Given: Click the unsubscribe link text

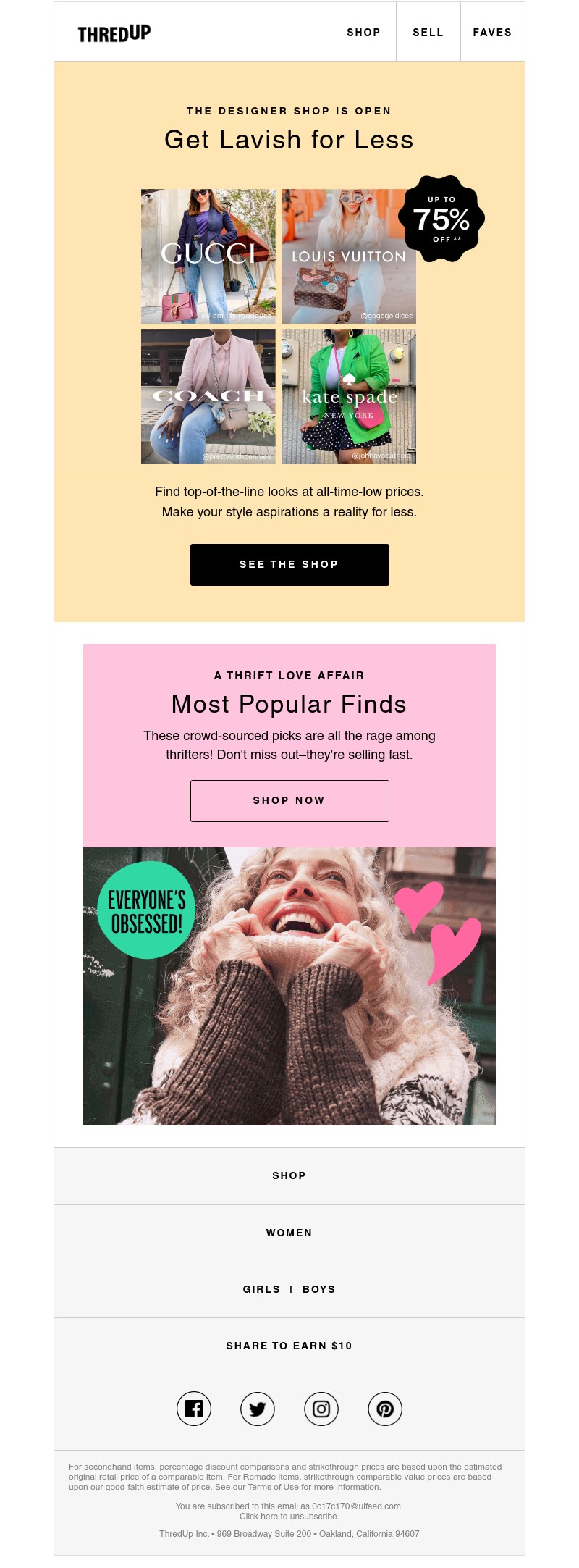Looking at the screenshot, I should coord(289,1516).
